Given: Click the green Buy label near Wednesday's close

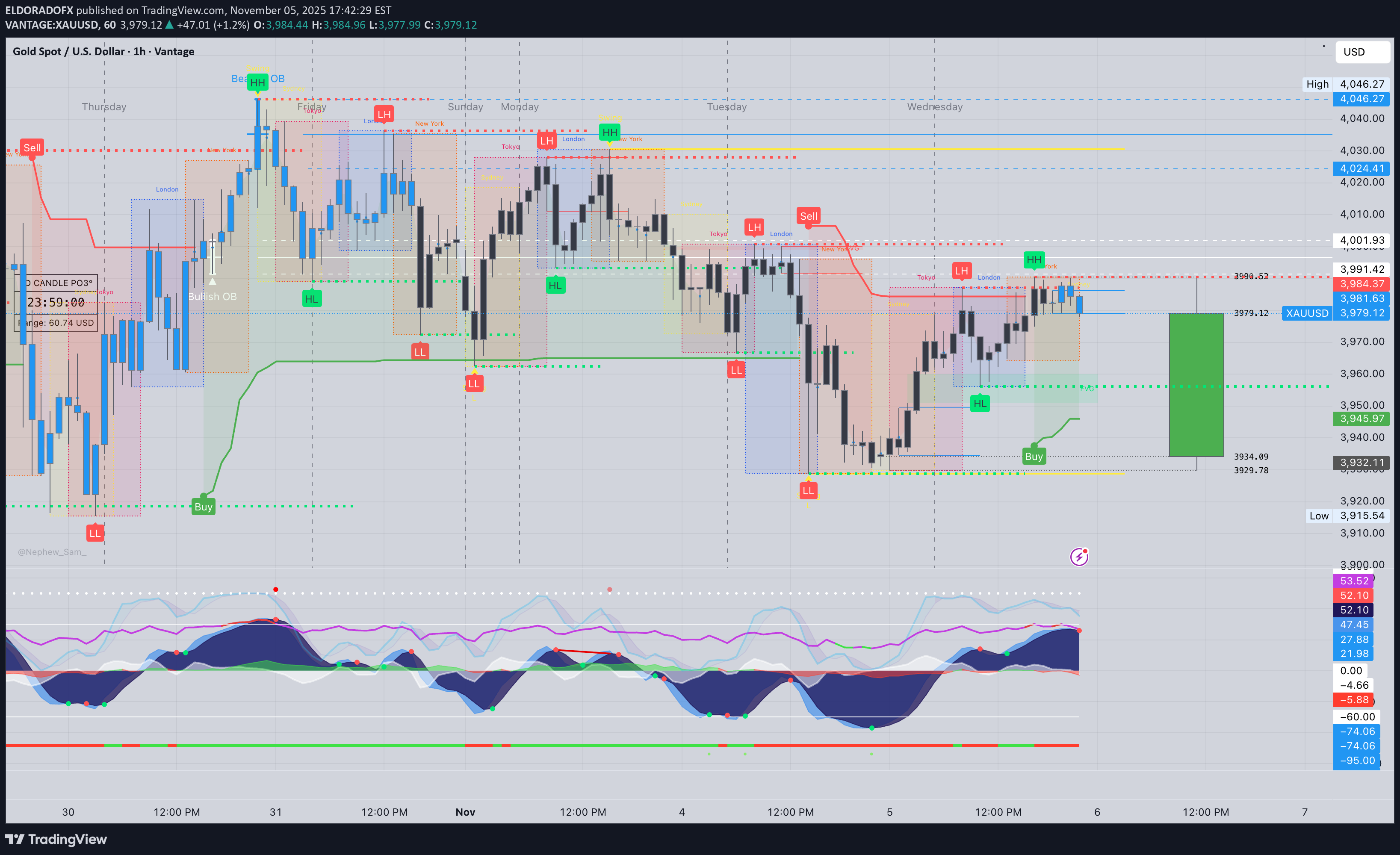Looking at the screenshot, I should click(x=1033, y=456).
